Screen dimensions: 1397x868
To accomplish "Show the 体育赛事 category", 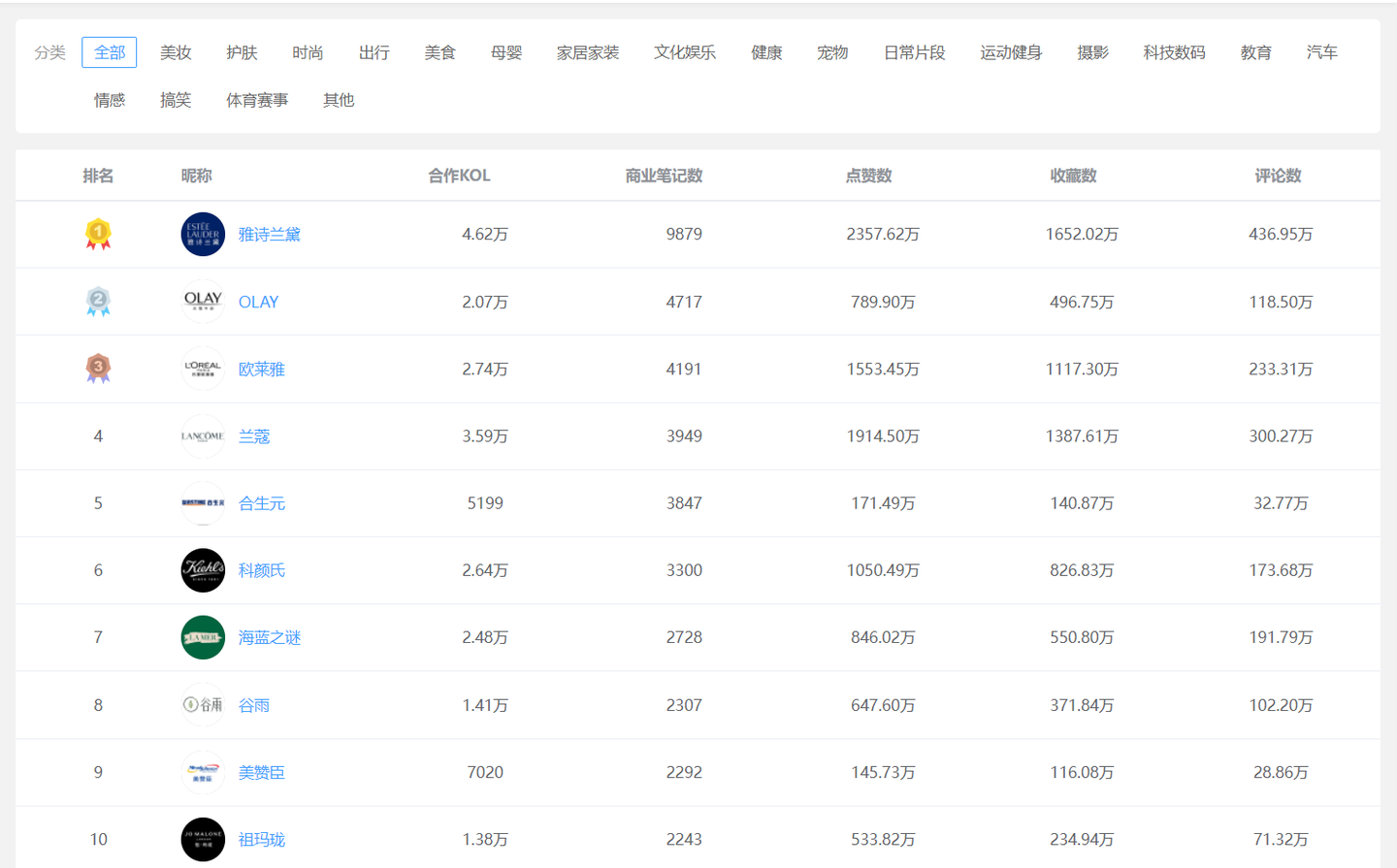I will point(257,100).
